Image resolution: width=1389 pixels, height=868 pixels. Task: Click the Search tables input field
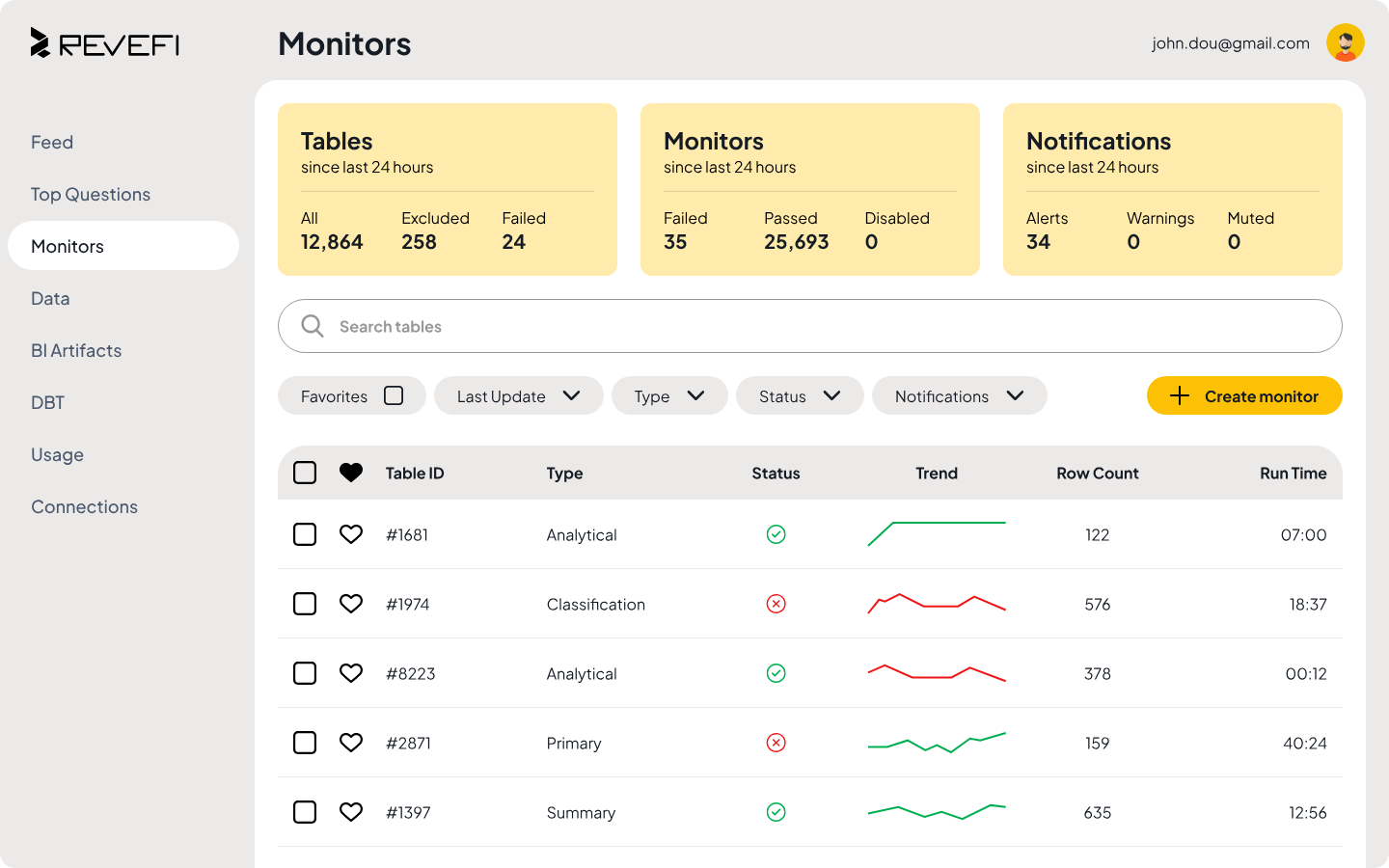[810, 326]
